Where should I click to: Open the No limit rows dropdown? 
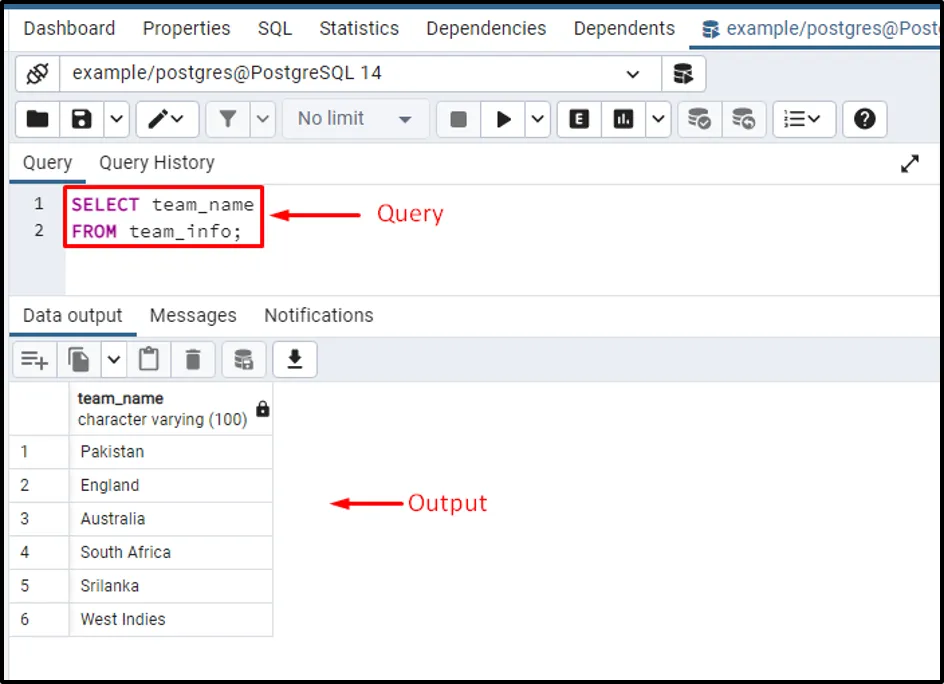tap(355, 119)
